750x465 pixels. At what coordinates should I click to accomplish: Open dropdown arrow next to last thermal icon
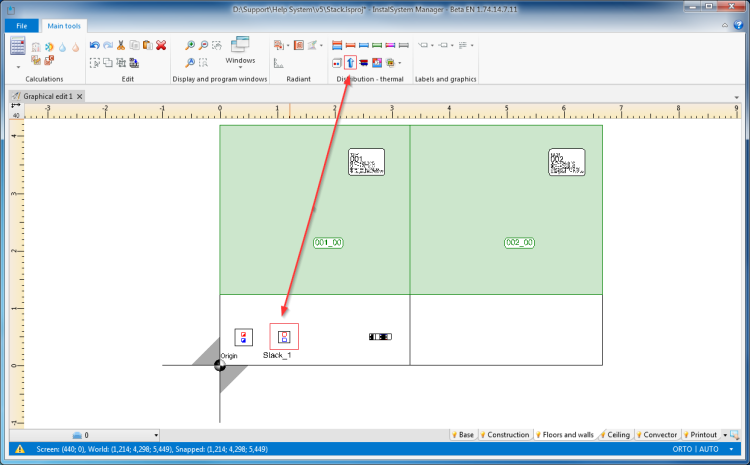click(x=400, y=63)
